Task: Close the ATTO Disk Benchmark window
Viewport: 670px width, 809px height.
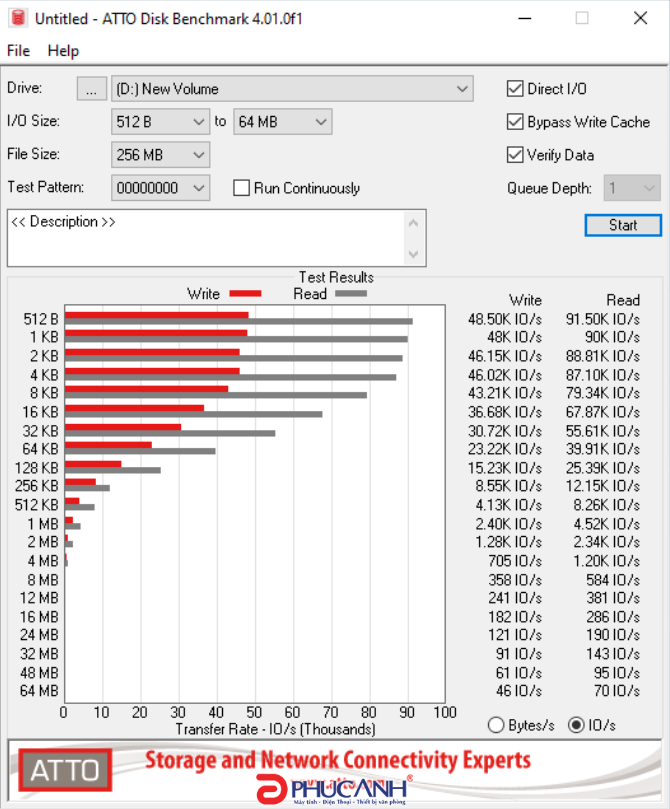Action: [640, 18]
